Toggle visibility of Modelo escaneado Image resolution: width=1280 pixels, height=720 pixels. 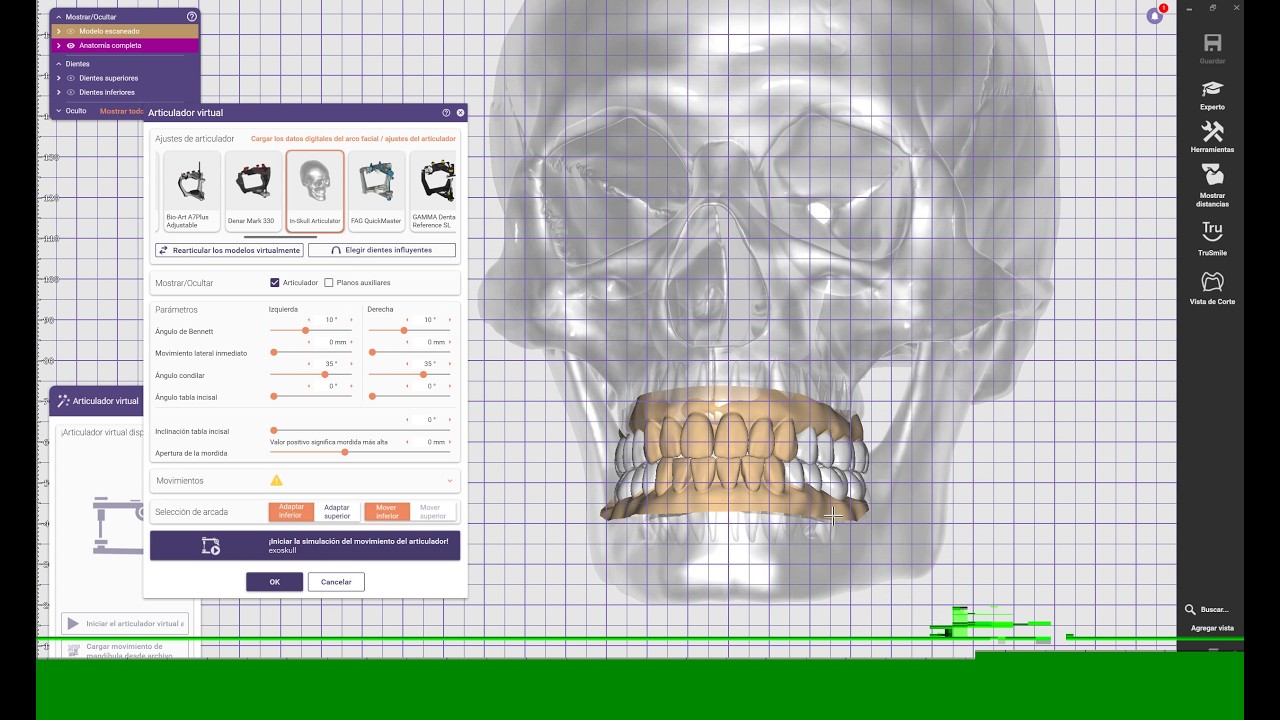click(x=71, y=31)
